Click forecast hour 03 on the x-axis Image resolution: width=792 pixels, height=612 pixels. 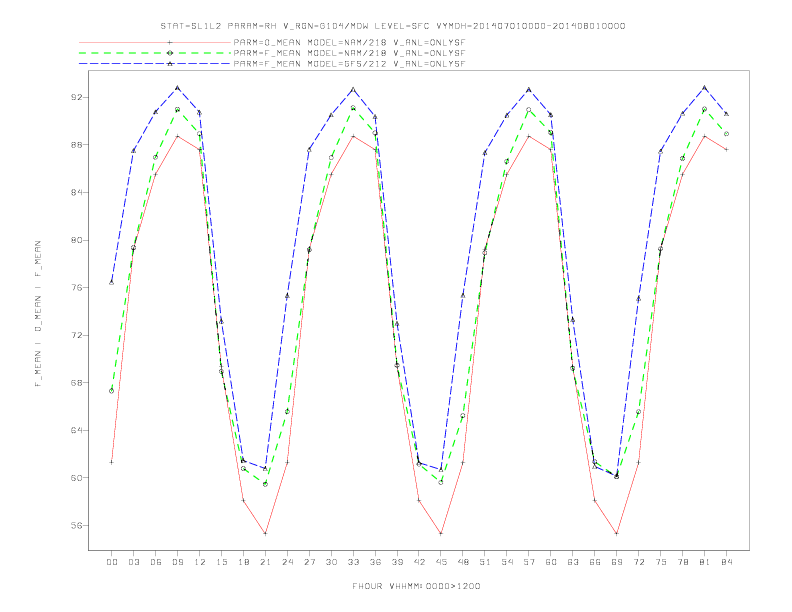click(x=133, y=562)
